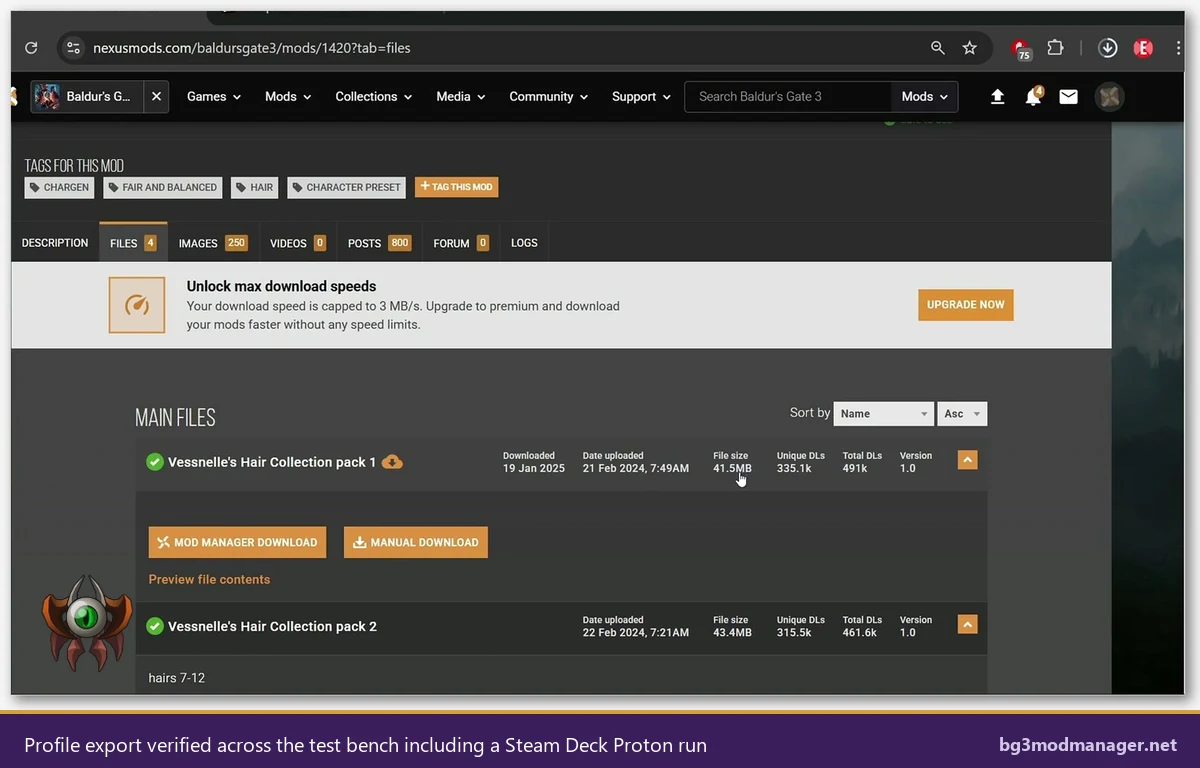Open browser downloads arrow icon

click(x=1108, y=48)
